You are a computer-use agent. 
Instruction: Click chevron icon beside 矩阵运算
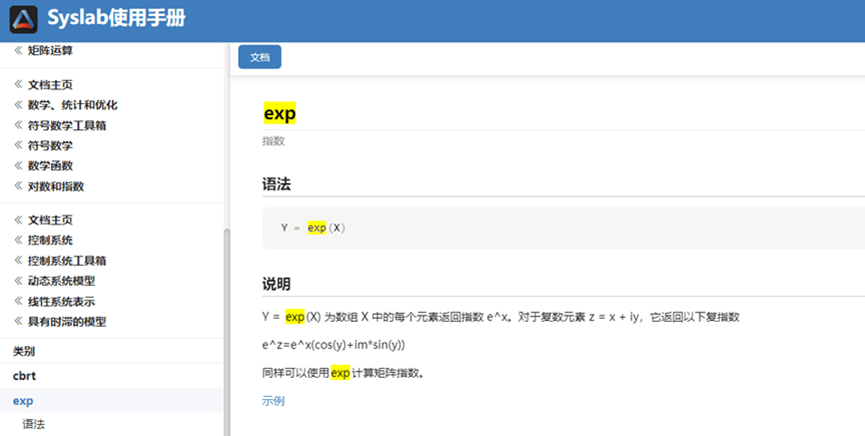[x=18, y=50]
